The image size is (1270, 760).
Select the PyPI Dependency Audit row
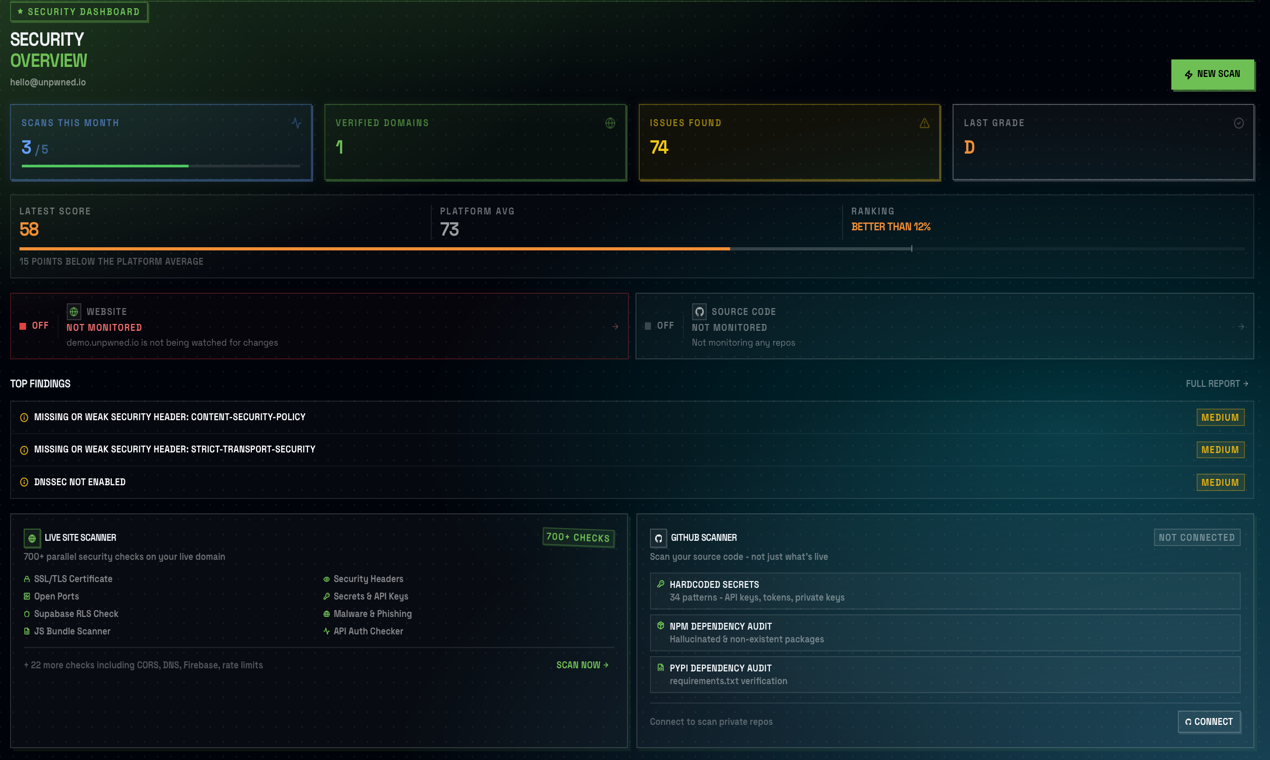(945, 675)
